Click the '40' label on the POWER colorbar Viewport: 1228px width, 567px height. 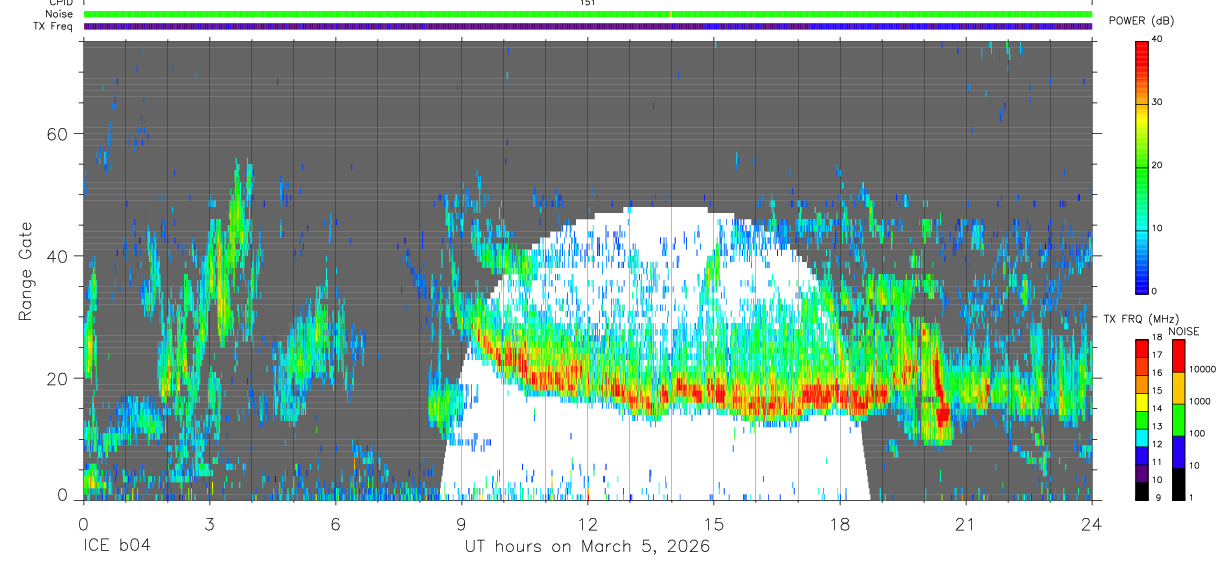(1158, 40)
